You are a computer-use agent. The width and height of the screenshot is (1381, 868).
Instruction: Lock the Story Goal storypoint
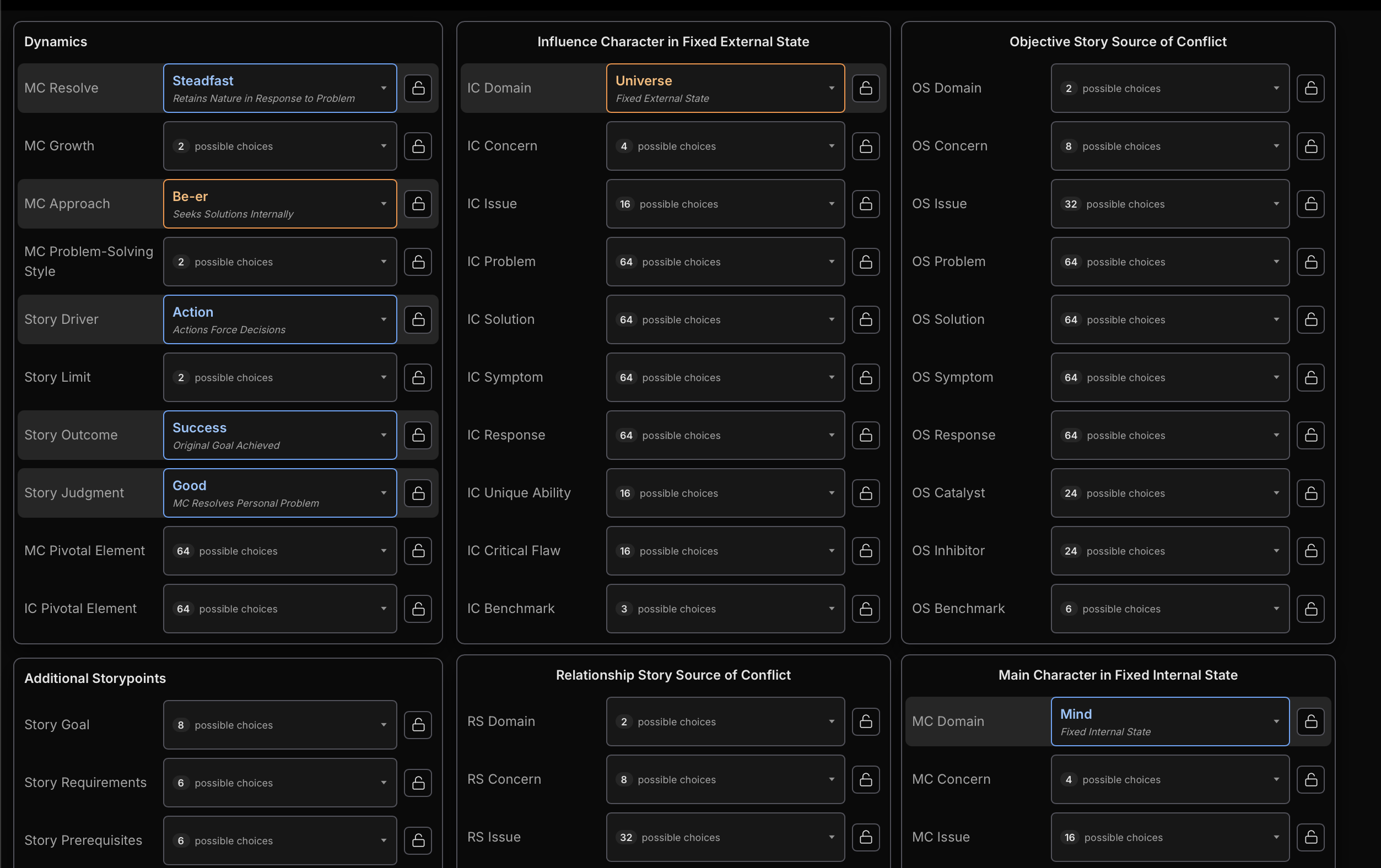(418, 725)
